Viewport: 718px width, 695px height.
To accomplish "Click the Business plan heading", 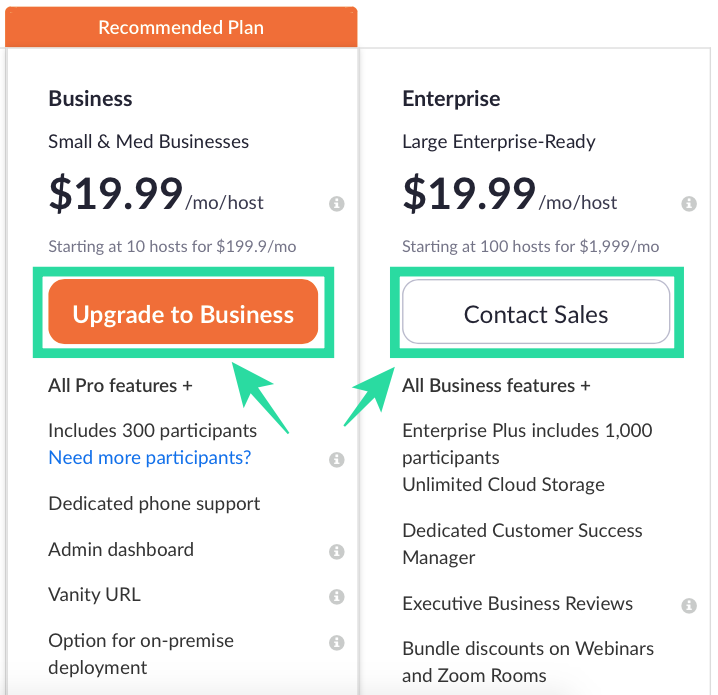I will (x=90, y=99).
